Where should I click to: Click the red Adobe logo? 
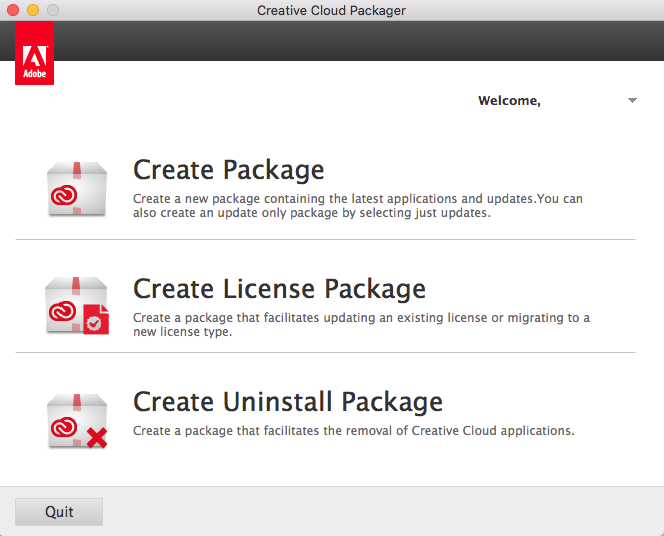click(34, 53)
